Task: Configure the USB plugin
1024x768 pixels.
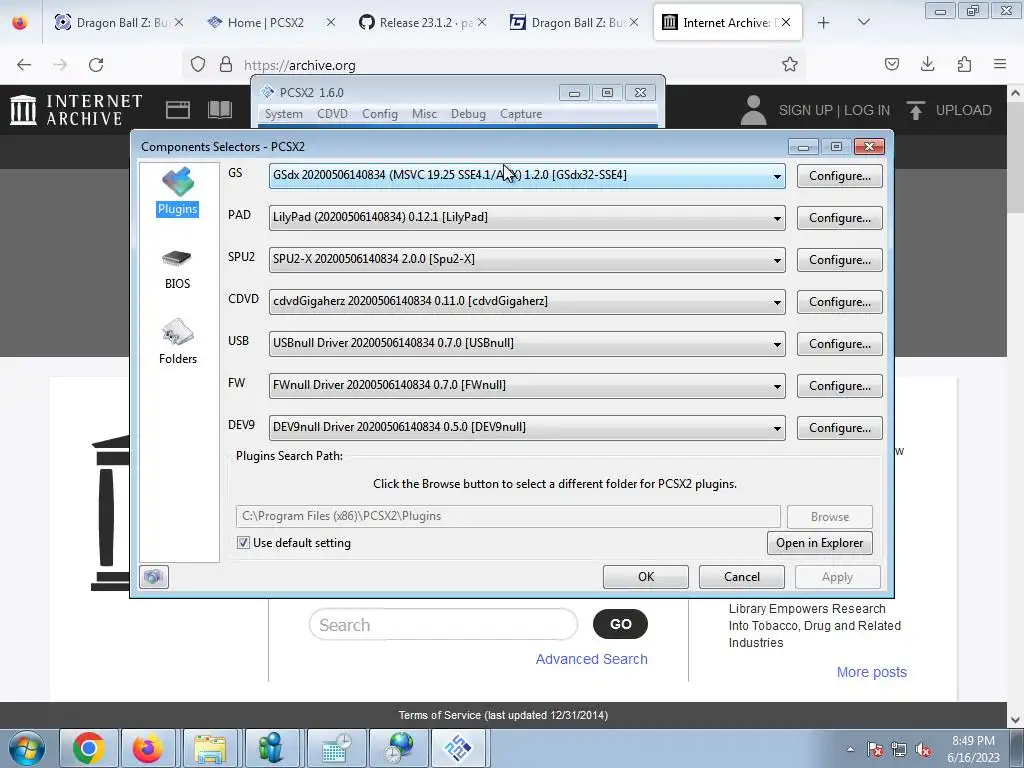Action: click(840, 344)
